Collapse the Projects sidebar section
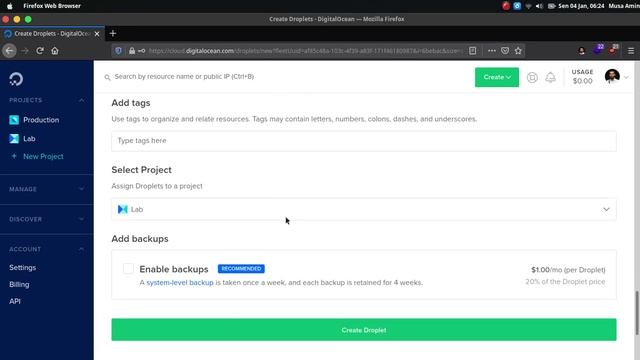 [82, 100]
